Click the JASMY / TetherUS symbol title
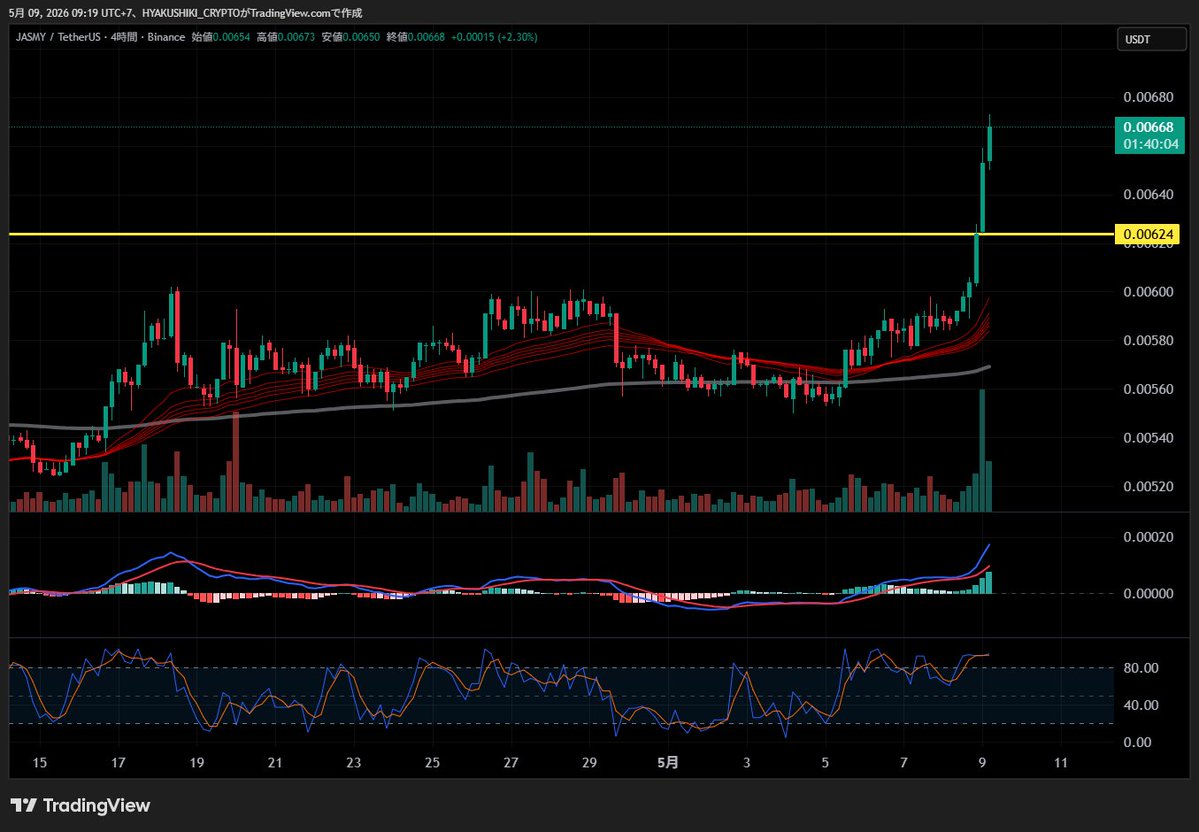The width and height of the screenshot is (1199, 832). point(58,37)
